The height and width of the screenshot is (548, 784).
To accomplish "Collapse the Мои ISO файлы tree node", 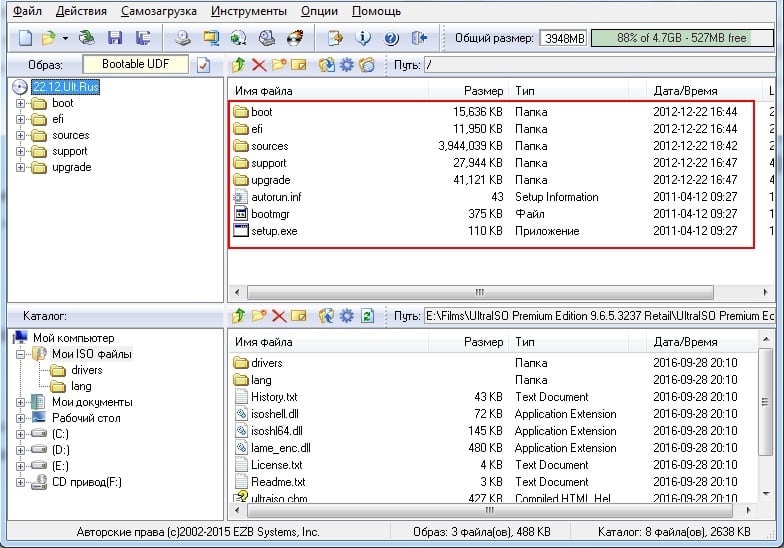I will point(20,354).
